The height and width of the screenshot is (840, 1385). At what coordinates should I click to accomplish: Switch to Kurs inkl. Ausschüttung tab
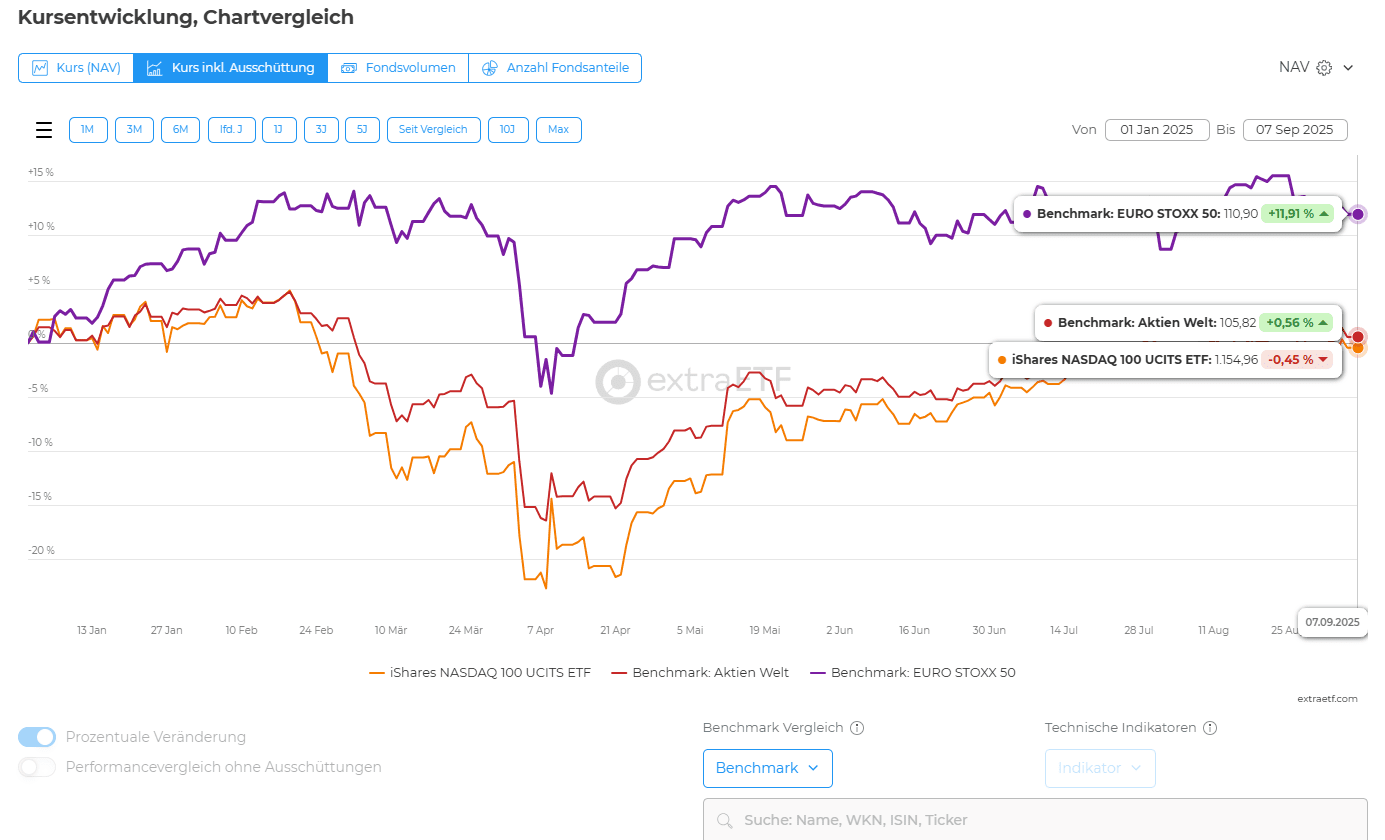click(x=231, y=68)
